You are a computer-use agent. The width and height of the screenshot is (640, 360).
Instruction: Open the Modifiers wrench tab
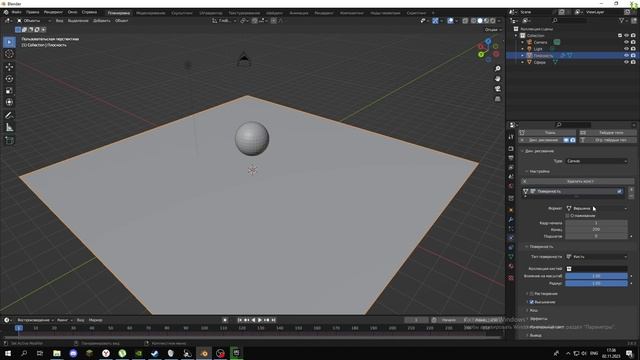tap(511, 220)
